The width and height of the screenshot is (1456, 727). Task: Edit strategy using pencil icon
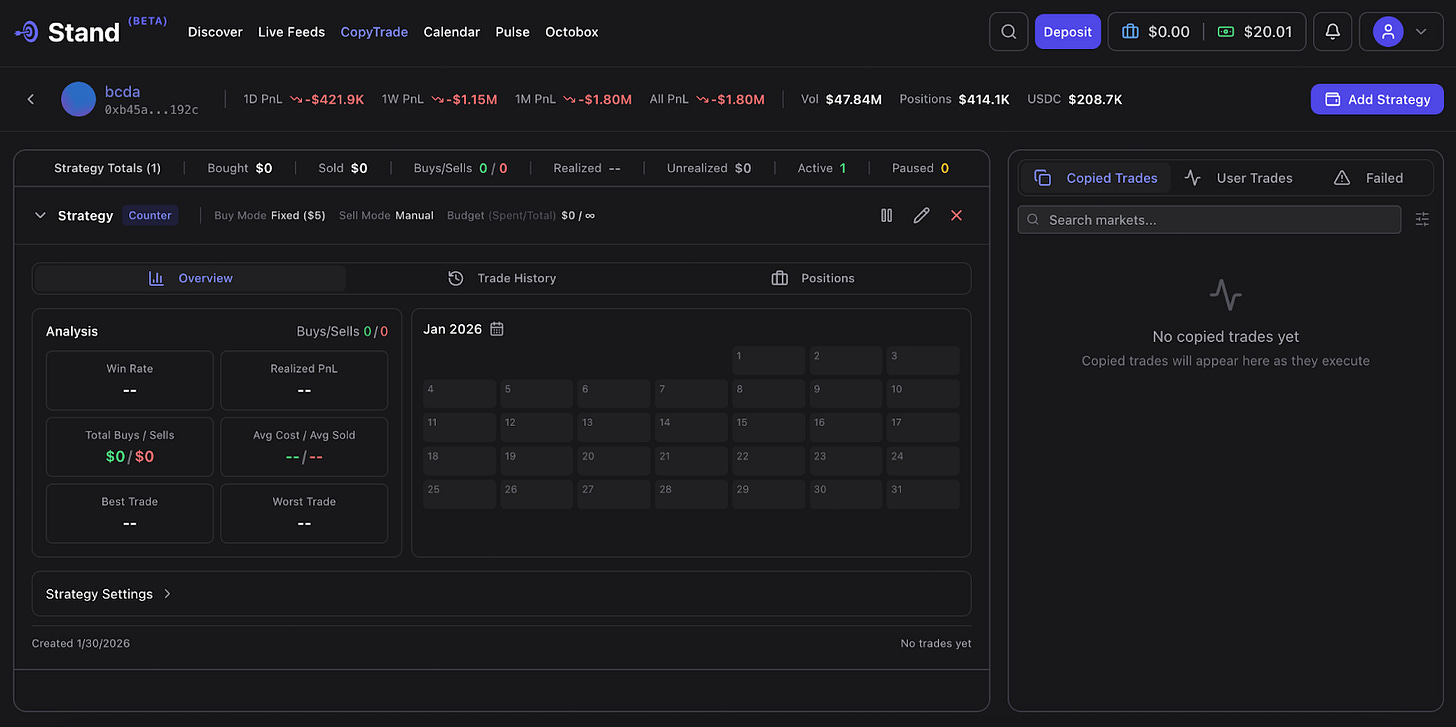[x=921, y=215]
